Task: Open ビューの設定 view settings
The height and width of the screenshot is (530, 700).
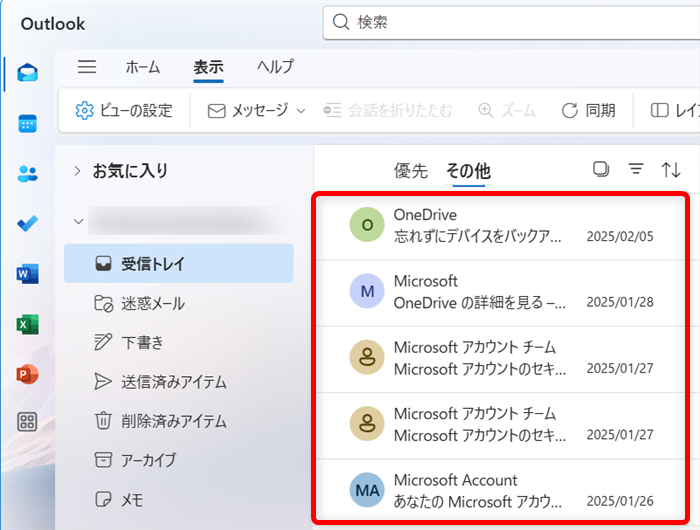Action: coord(124,110)
